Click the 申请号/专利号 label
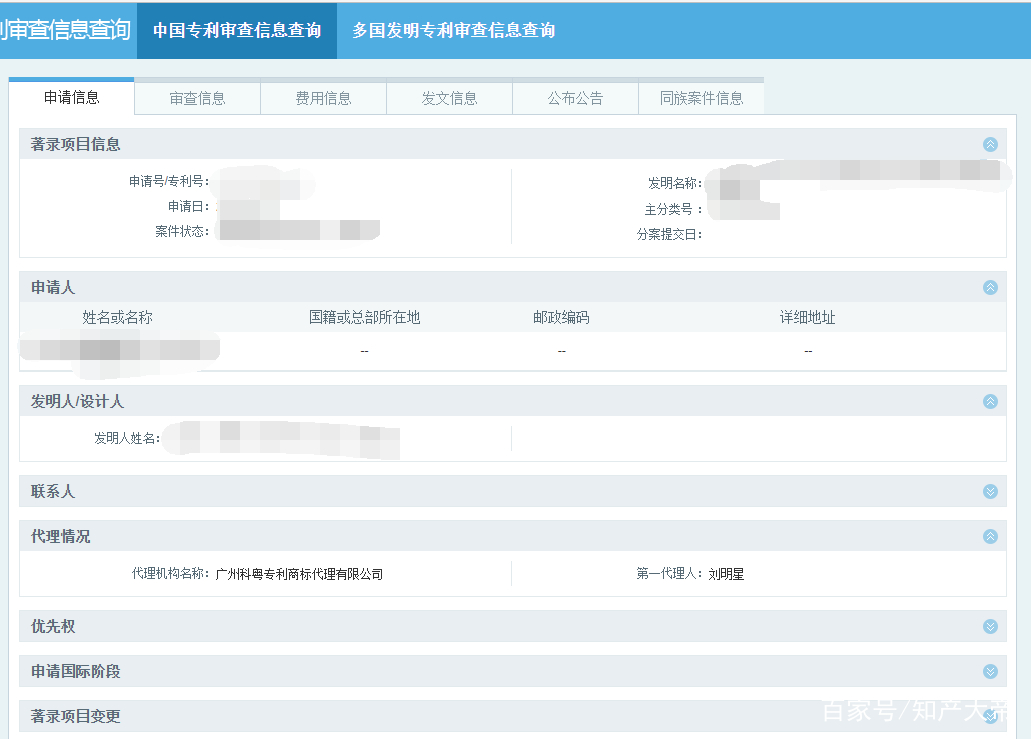The width and height of the screenshot is (1031, 739). [169, 181]
